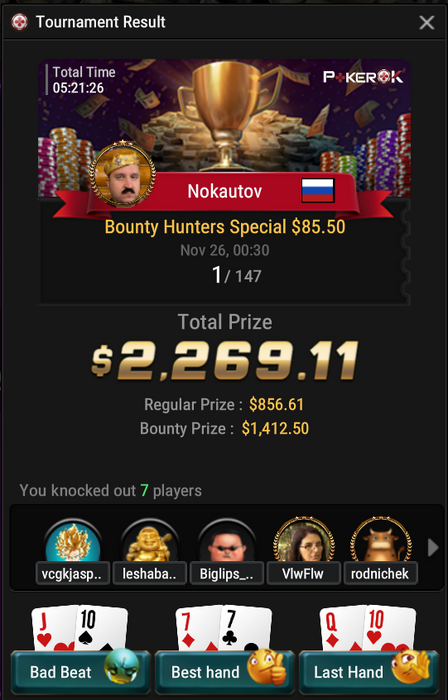Select the golden Buddha avatar of leshaba..
The image size is (448, 700).
(150, 542)
